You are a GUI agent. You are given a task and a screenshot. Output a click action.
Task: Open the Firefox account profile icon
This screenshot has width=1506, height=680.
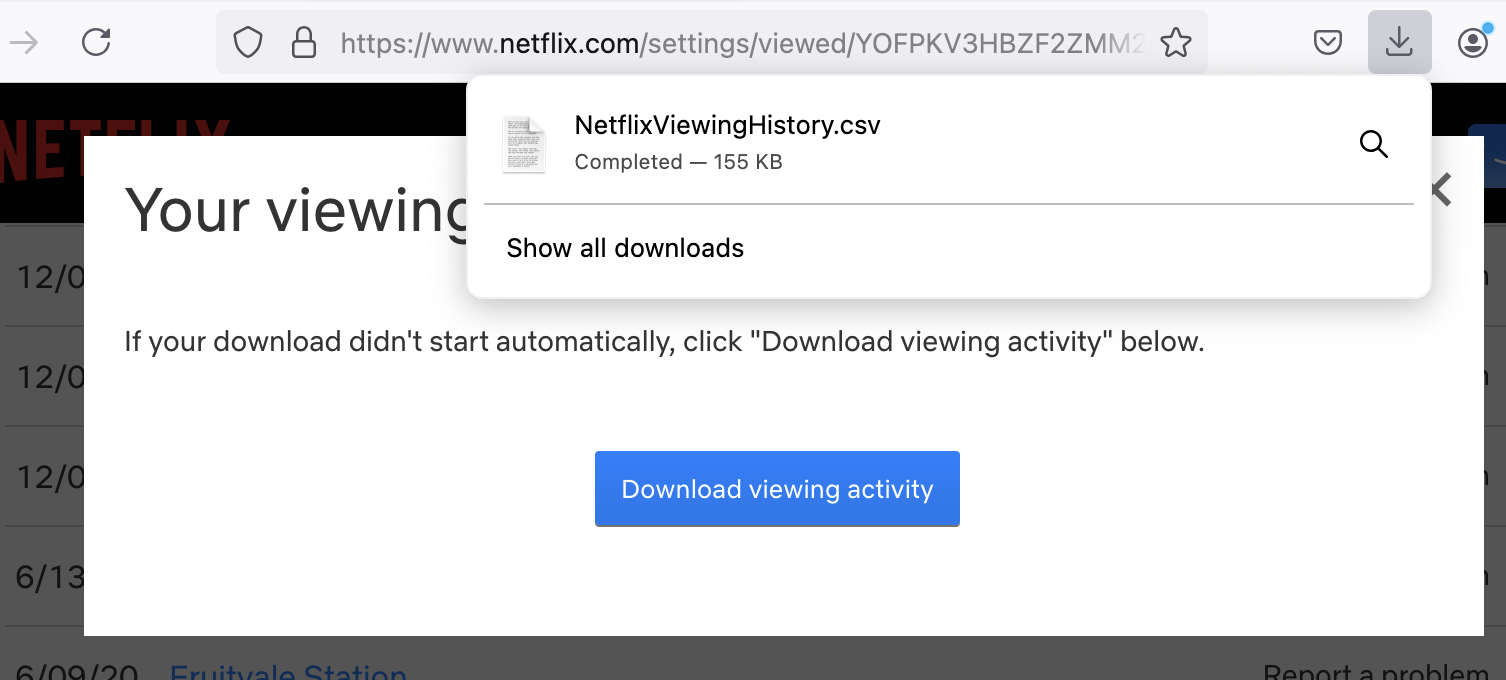click(x=1472, y=42)
